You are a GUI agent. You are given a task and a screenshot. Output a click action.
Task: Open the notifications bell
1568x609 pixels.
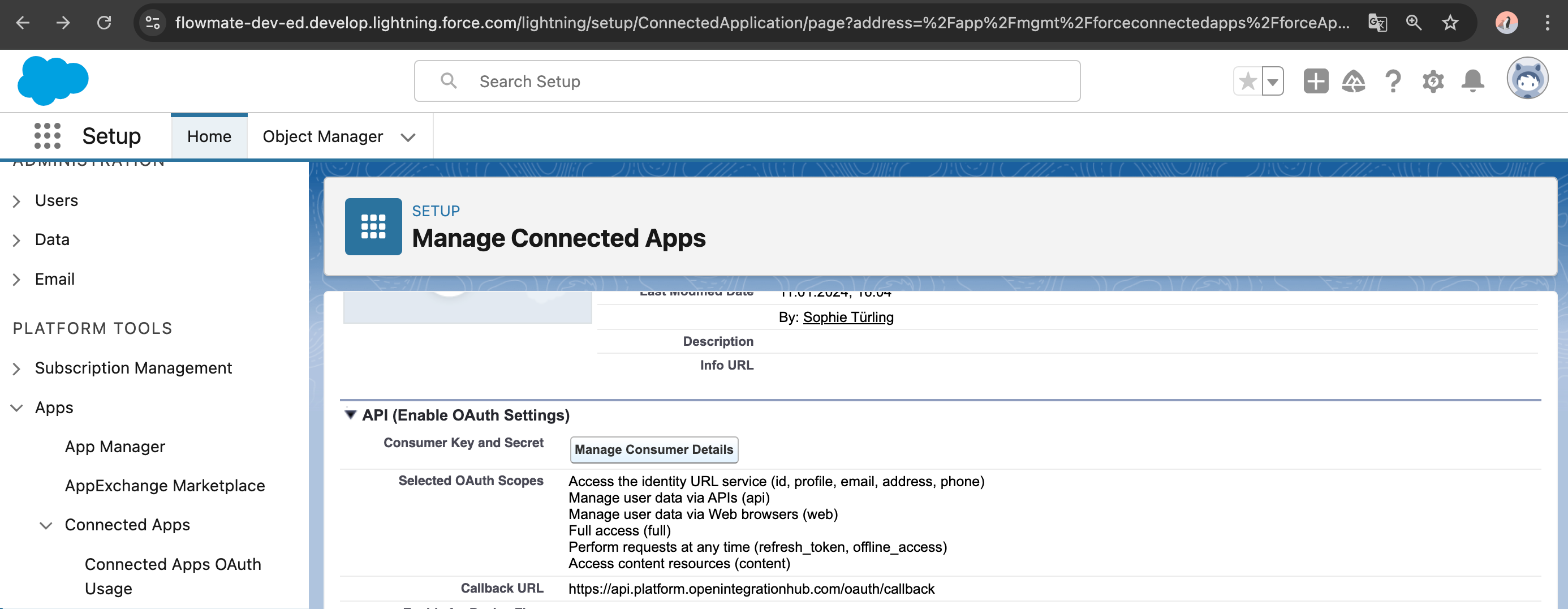(x=1472, y=81)
